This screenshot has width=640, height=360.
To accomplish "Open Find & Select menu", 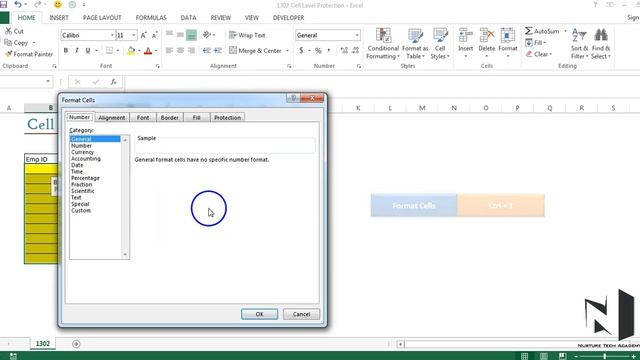I will point(601,44).
